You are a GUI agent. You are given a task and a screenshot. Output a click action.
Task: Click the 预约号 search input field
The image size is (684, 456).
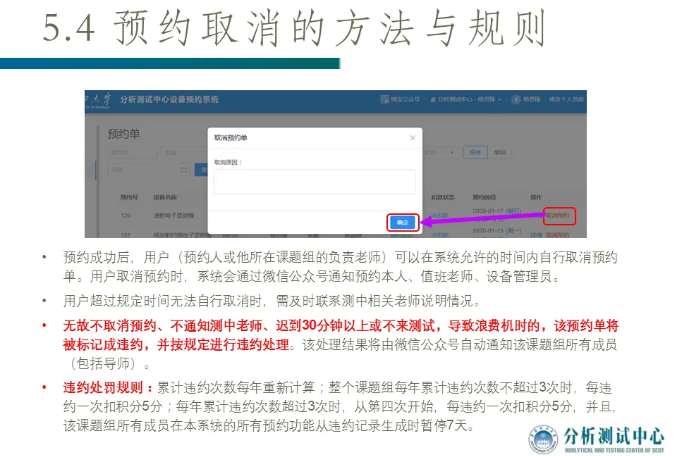pos(130,152)
